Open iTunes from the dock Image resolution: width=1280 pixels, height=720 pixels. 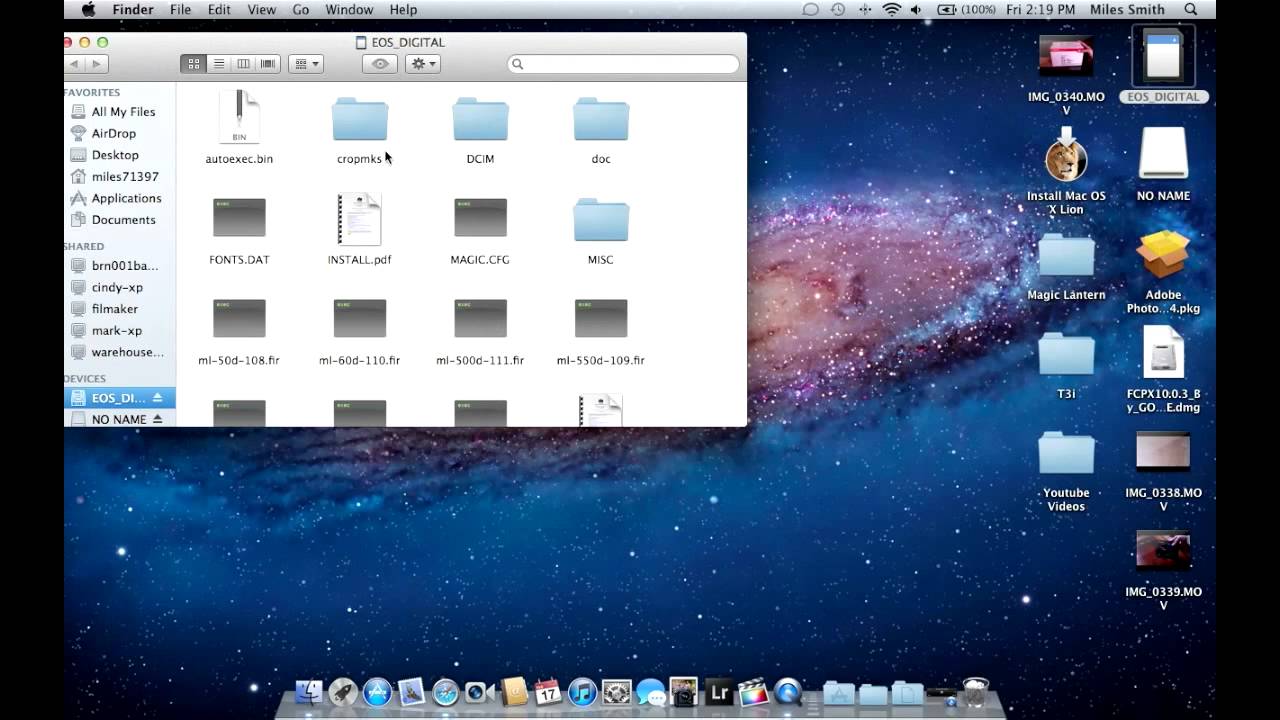[582, 692]
